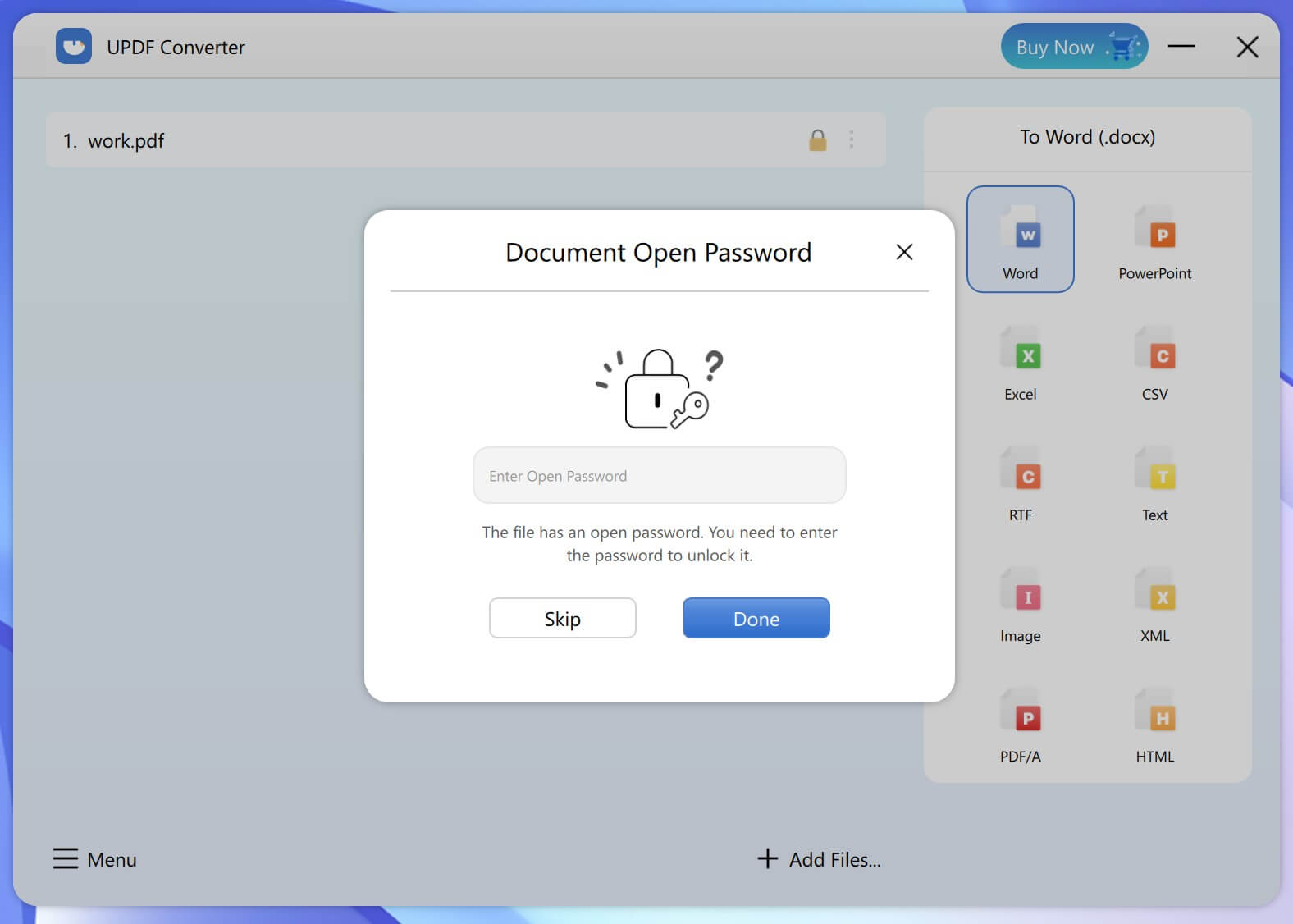
Task: Select the work.pdf file row
Action: click(x=465, y=140)
